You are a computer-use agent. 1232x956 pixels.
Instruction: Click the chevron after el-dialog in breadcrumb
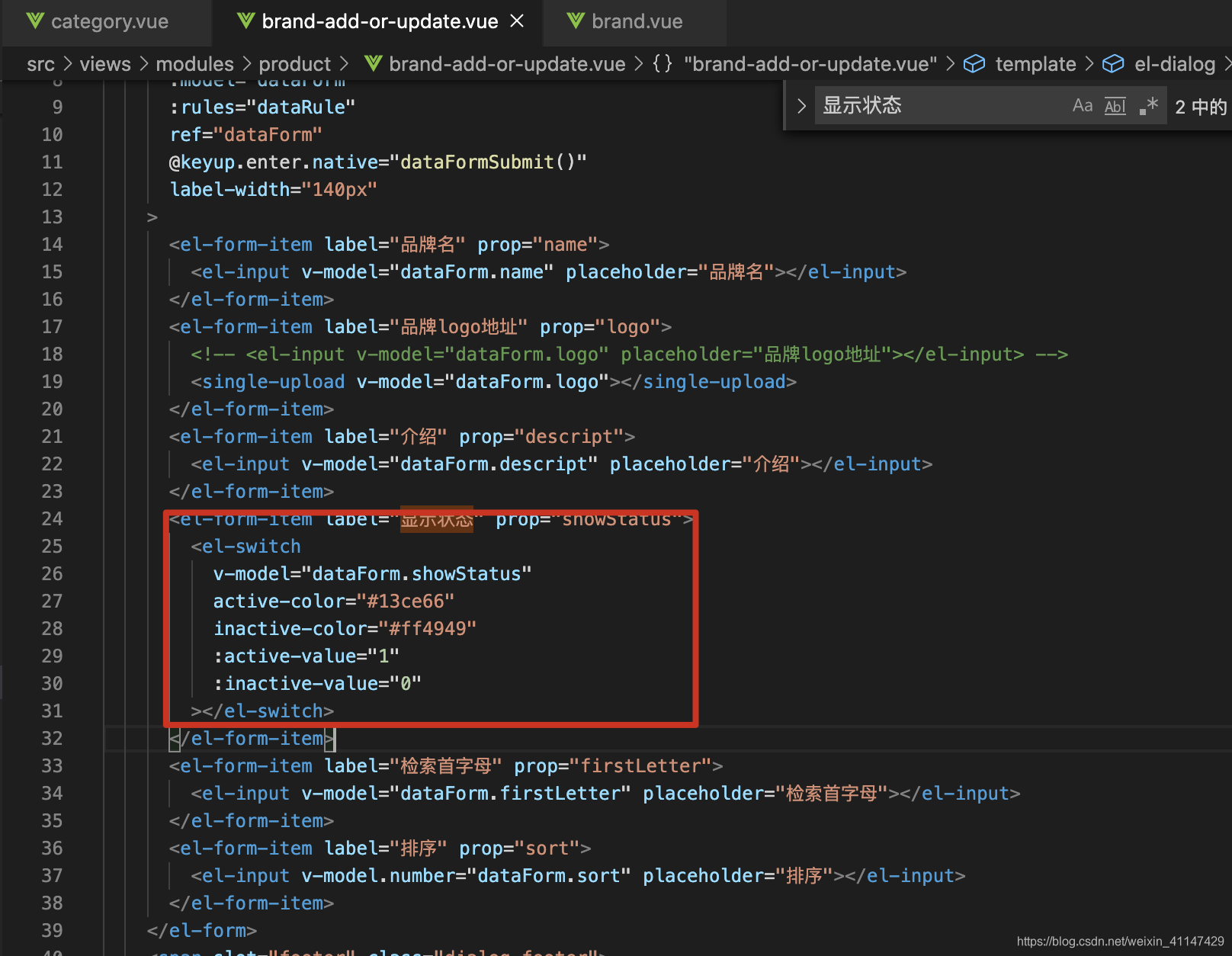[1228, 64]
